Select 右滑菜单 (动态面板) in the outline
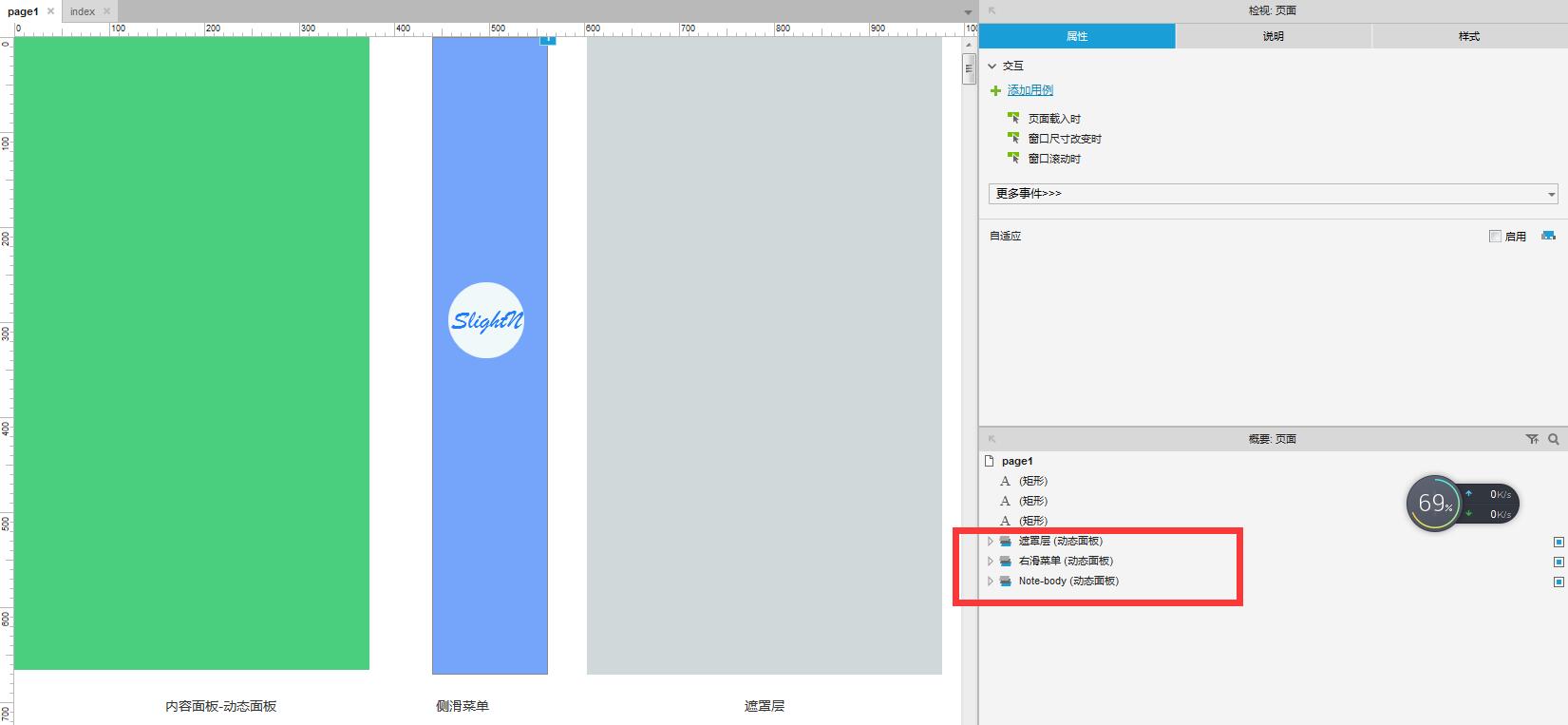This screenshot has height=725, width=1568. coord(1066,561)
